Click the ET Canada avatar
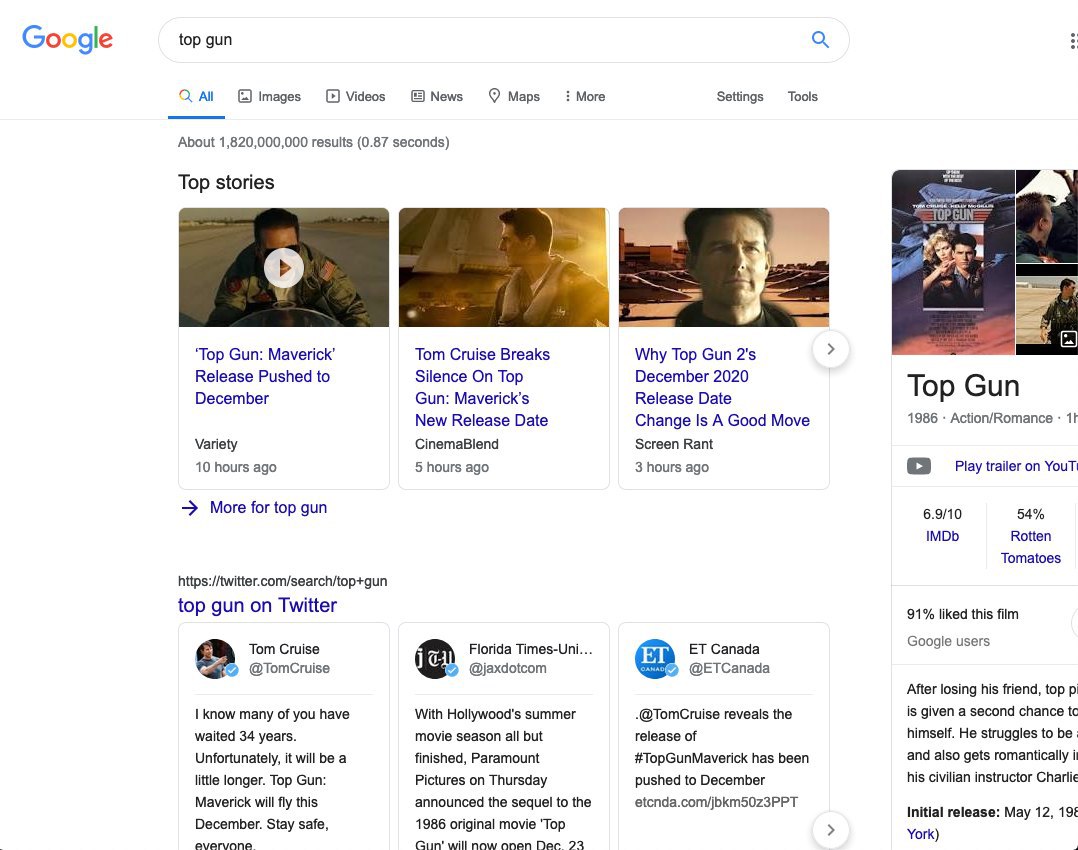 click(x=656, y=659)
